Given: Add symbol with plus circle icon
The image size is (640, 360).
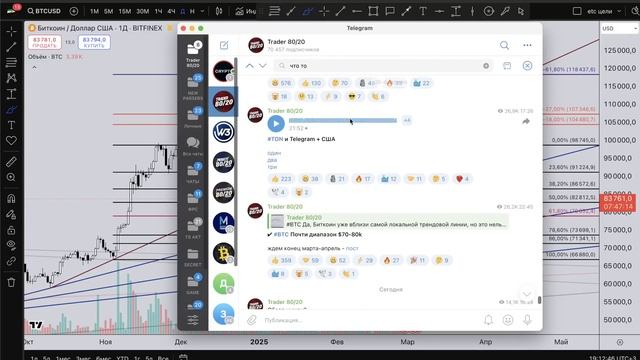Looking at the screenshot, I should [x=74, y=11].
